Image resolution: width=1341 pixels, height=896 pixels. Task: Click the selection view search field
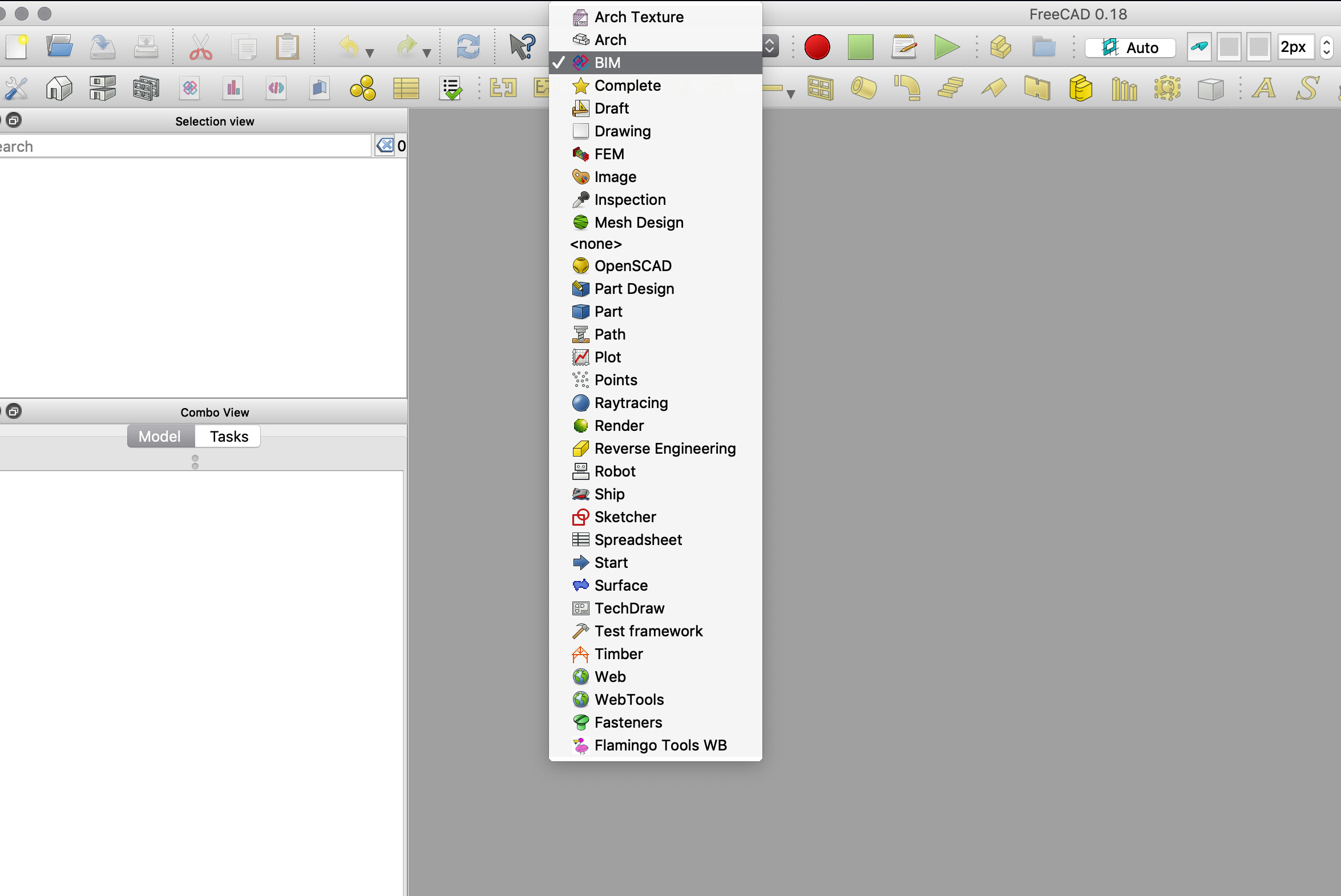pyautogui.click(x=185, y=146)
